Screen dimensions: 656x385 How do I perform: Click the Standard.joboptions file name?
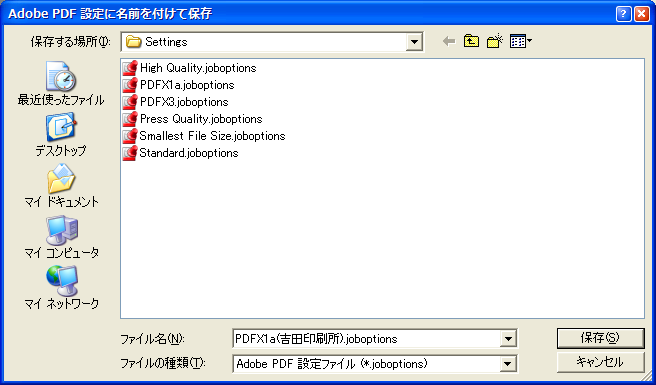pyautogui.click(x=189, y=153)
